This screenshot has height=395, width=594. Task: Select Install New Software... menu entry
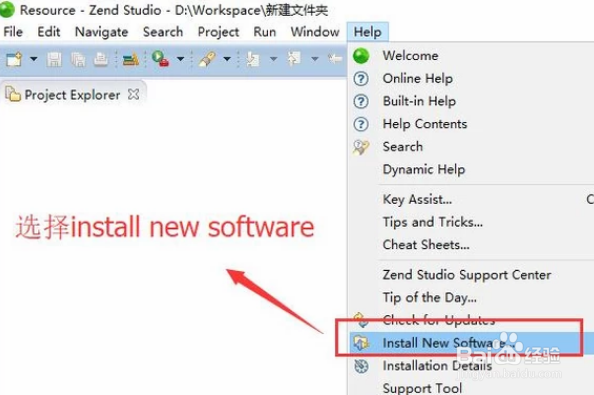click(471, 343)
